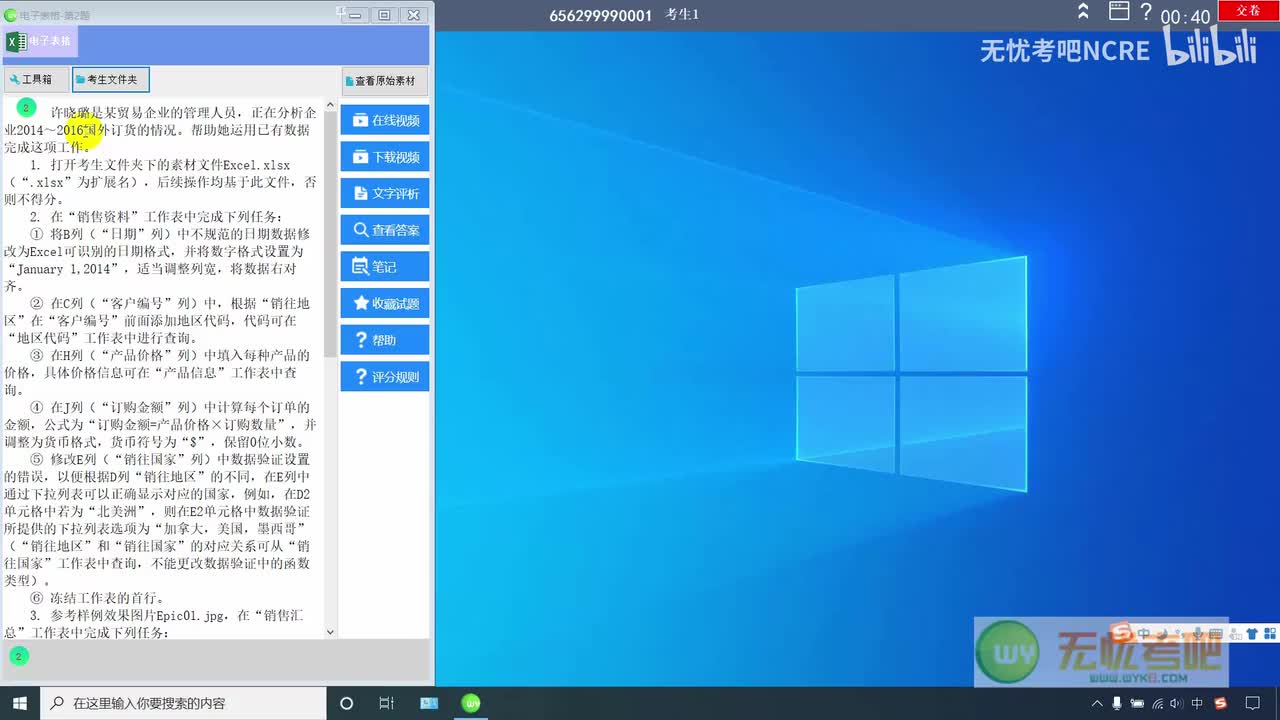
Task: Open the 考生文件夹 candidate folder
Action: (111, 80)
